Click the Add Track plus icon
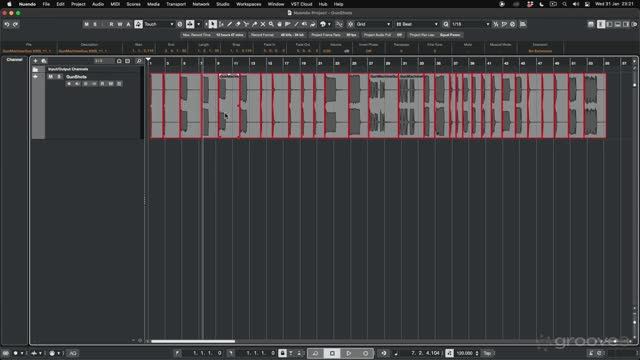This screenshot has height=360, width=640. point(36,61)
